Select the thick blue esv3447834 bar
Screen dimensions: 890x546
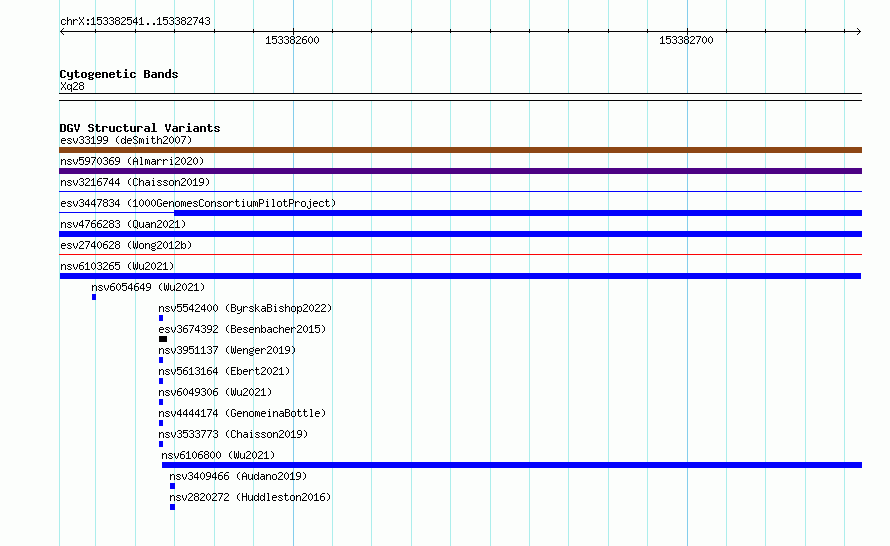(518, 213)
